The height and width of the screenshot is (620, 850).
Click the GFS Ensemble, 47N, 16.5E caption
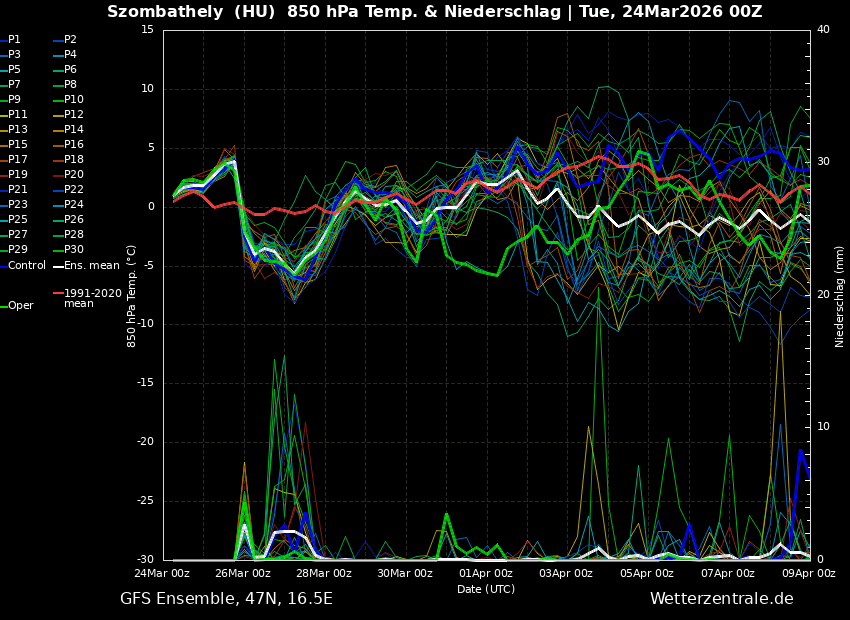click(226, 599)
